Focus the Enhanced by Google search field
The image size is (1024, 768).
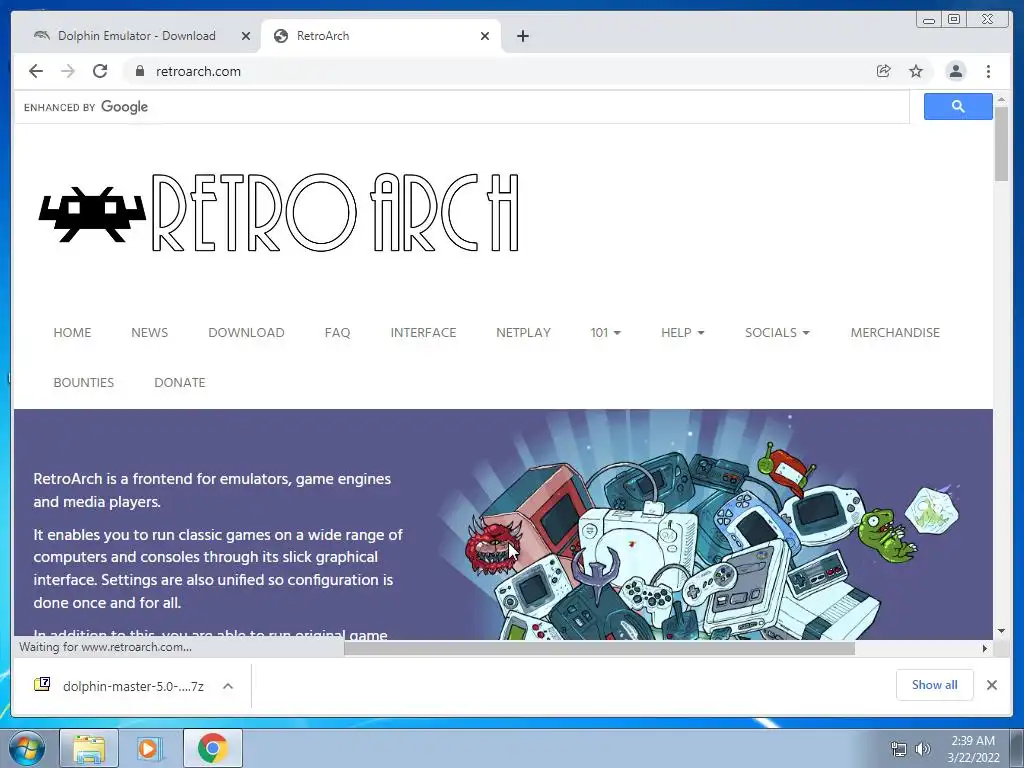(x=462, y=106)
